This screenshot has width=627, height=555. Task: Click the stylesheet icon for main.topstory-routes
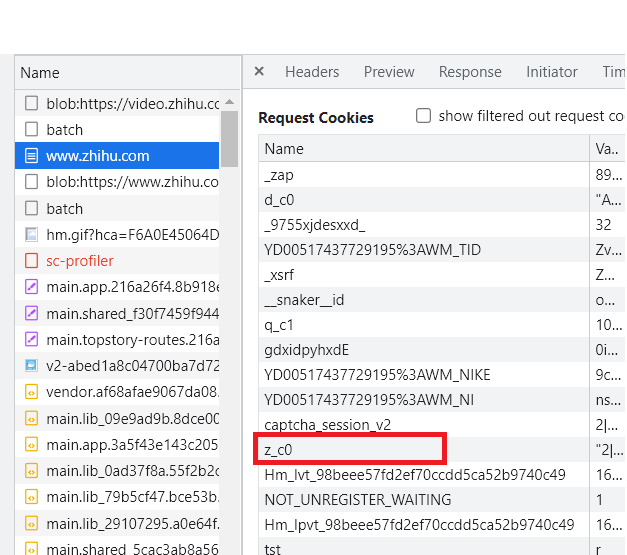tap(31, 340)
